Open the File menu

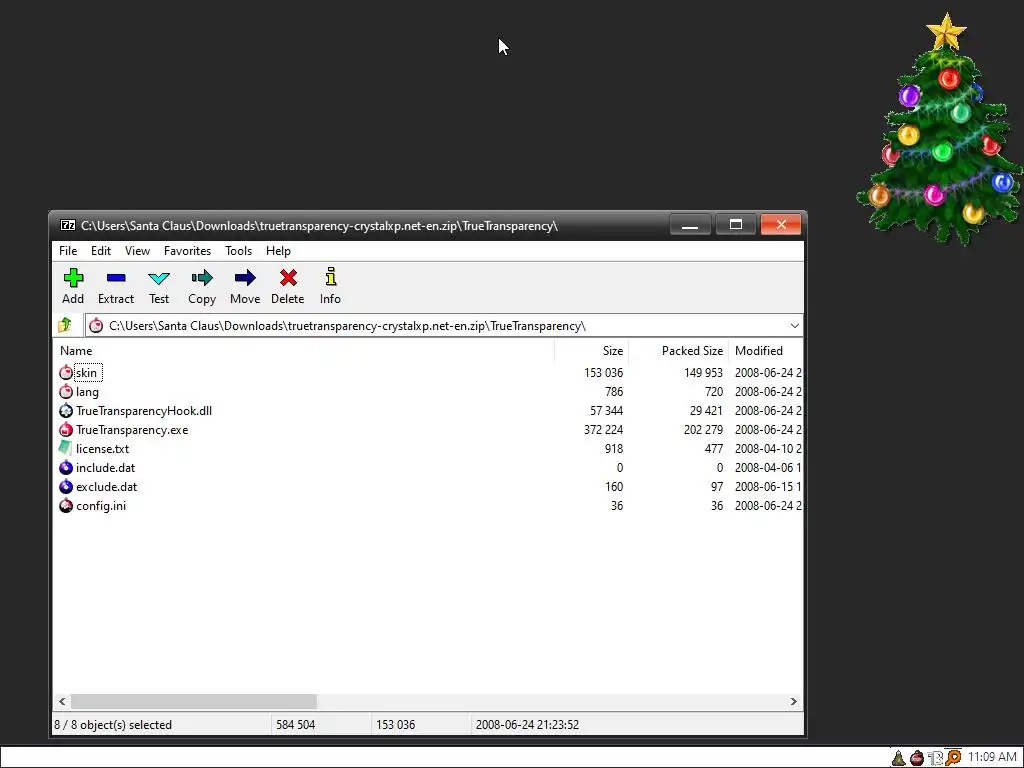tap(68, 251)
